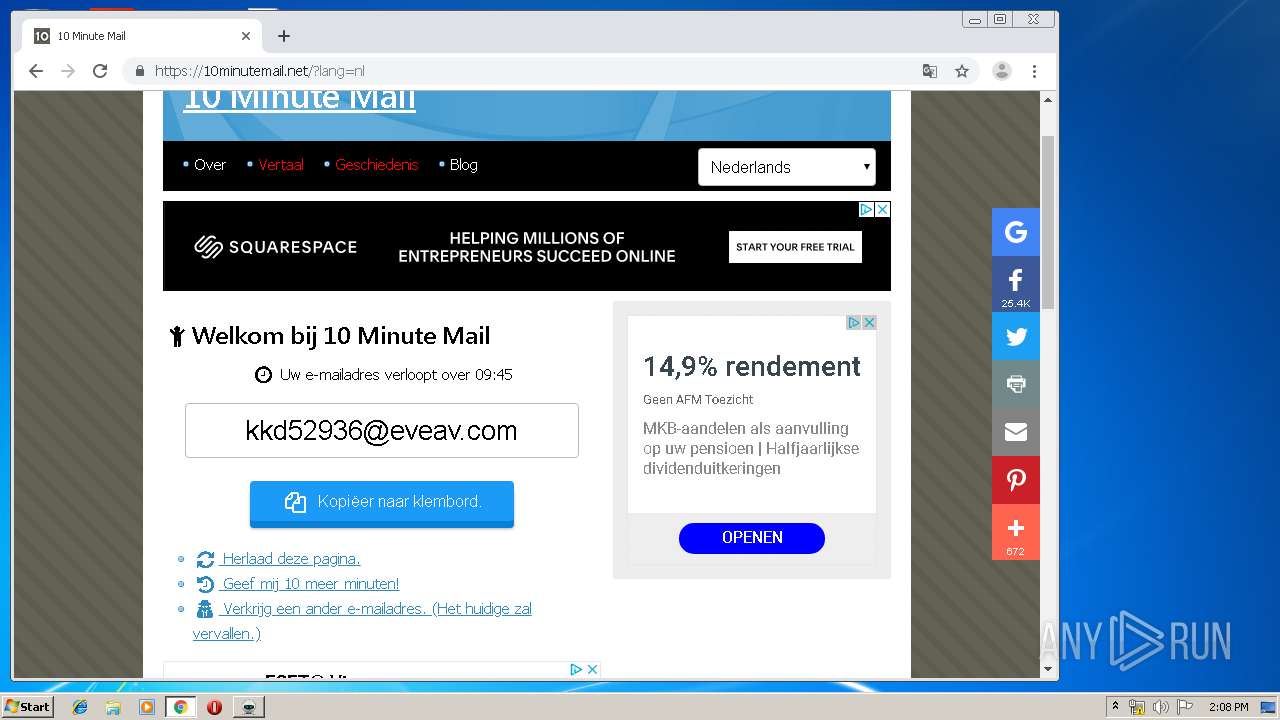Share on Facebook sidebar icon
Image resolution: width=1280 pixels, height=720 pixels.
[x=1016, y=284]
